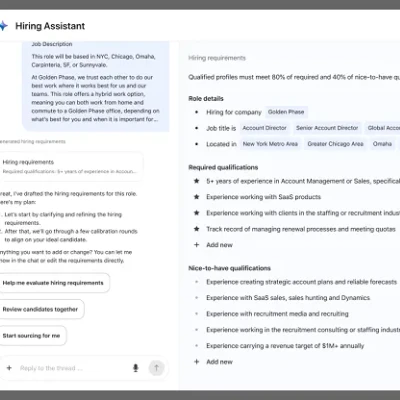Click star beside '5+ years of experience' requirement
Image resolution: width=400 pixels, height=400 pixels.
(x=197, y=181)
